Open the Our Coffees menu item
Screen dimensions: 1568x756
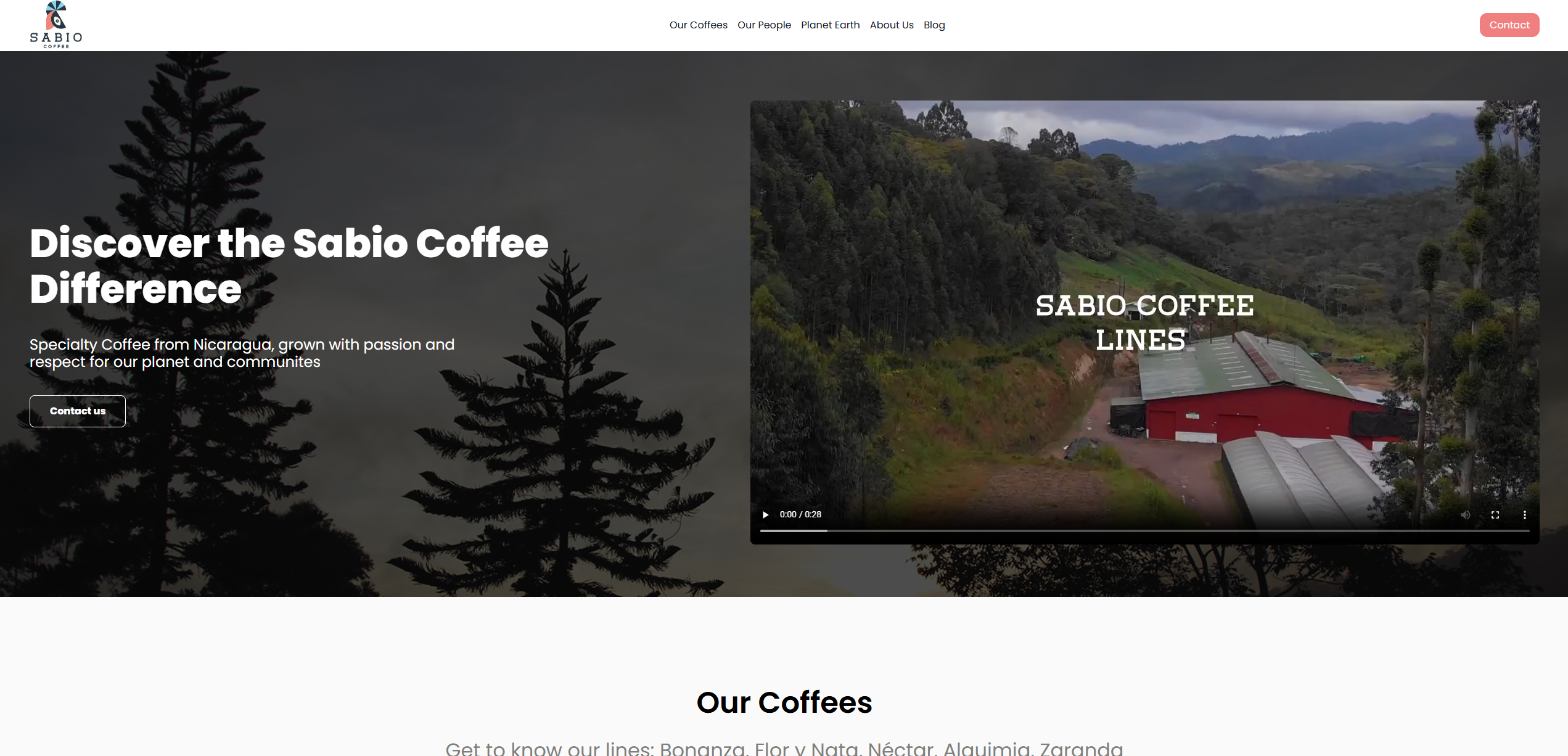[x=699, y=25]
